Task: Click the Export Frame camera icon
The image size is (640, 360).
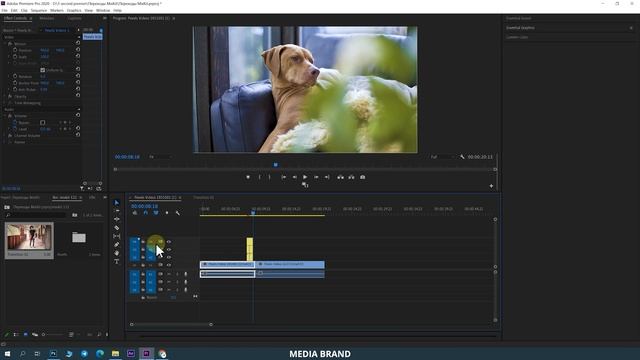Action: click(x=362, y=177)
